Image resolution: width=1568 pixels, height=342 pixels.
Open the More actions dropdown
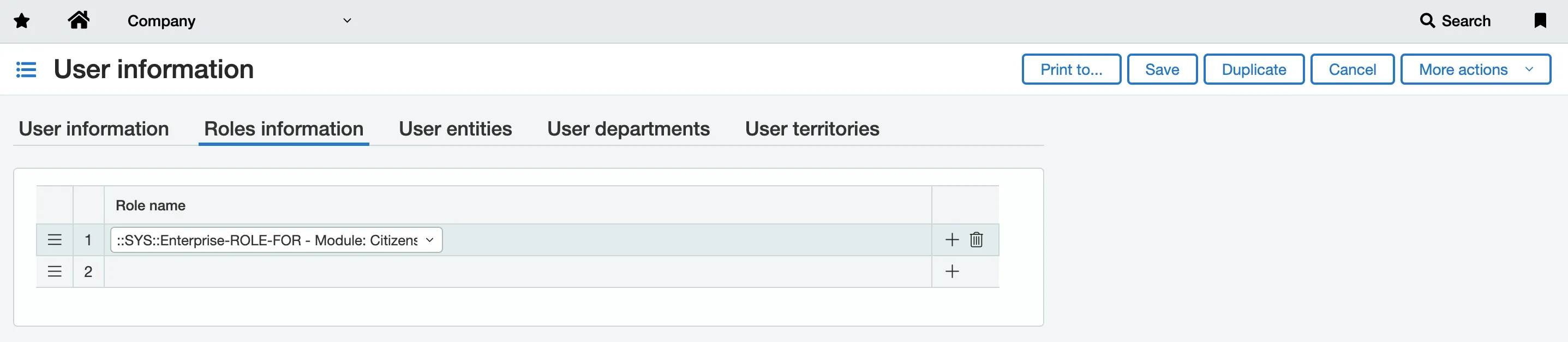[1475, 69]
